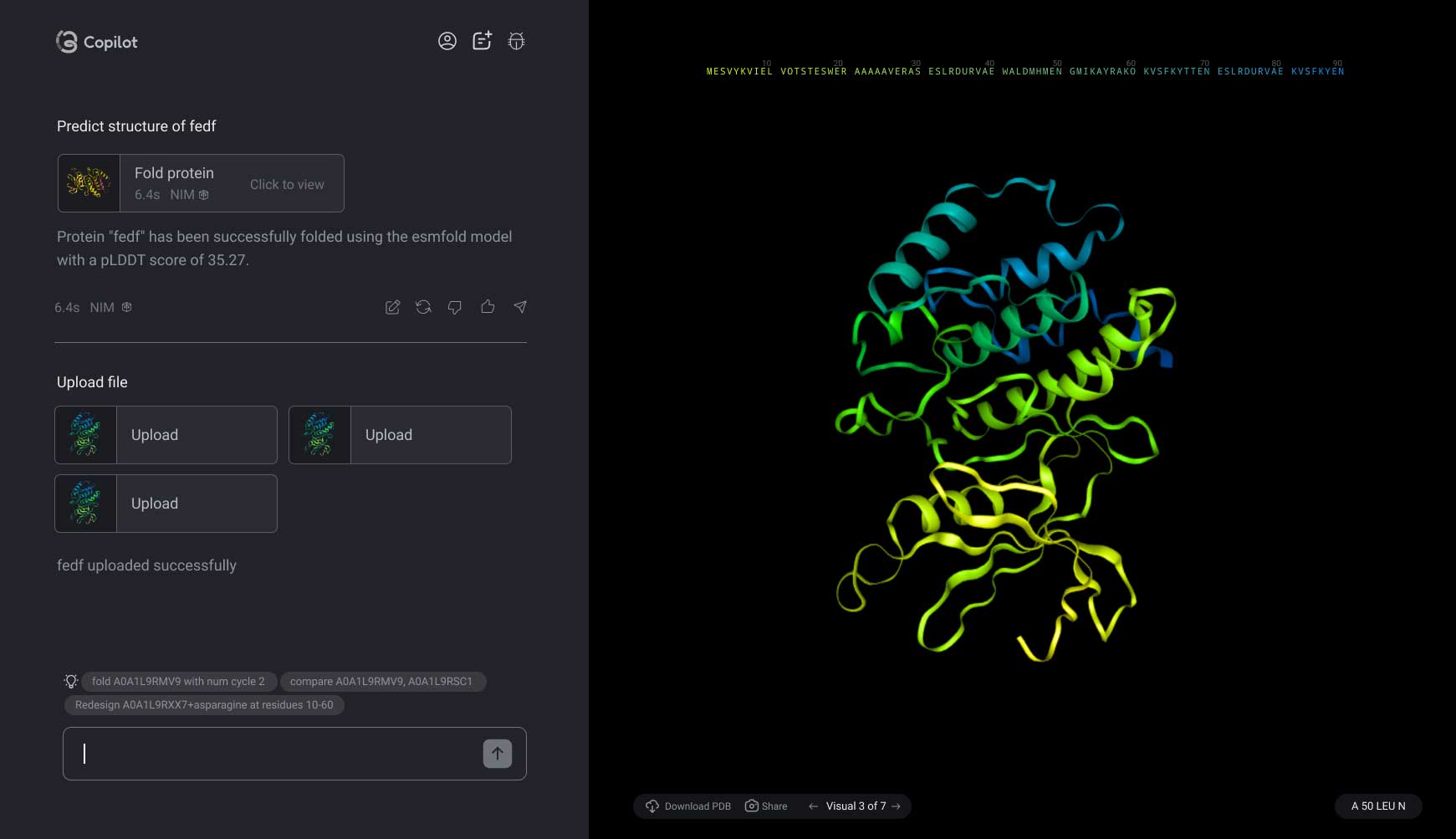Image resolution: width=1456 pixels, height=839 pixels.
Task: Click the edit response pencil icon
Action: (x=392, y=307)
